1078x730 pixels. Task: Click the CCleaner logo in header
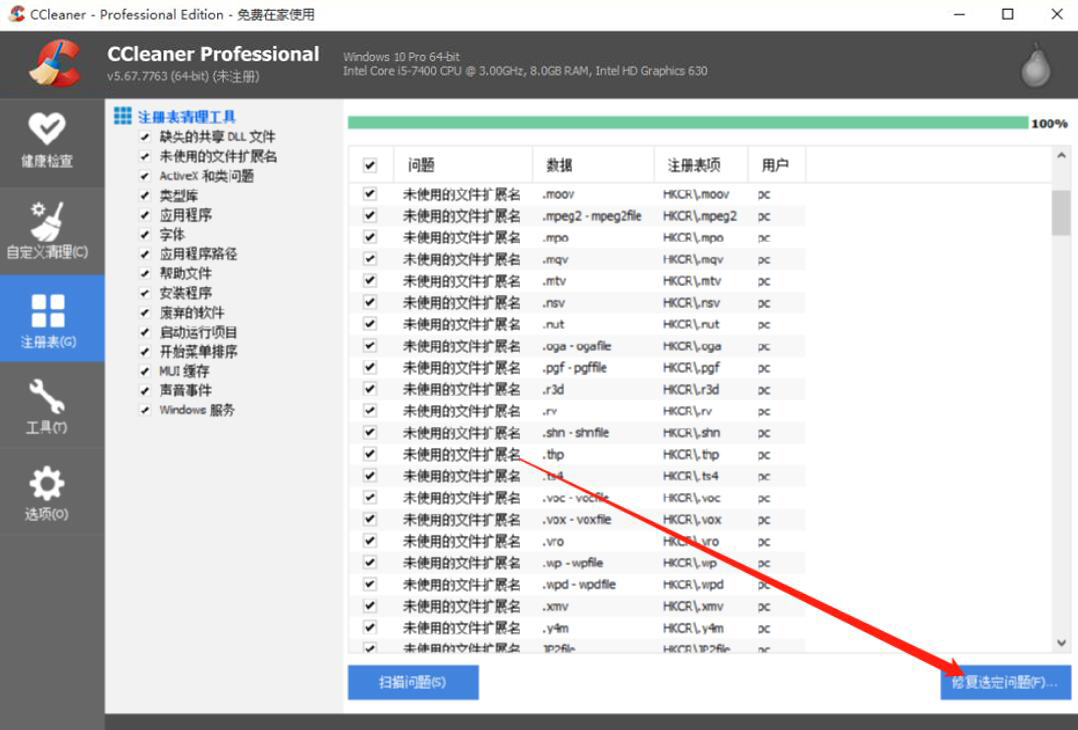(x=55, y=63)
